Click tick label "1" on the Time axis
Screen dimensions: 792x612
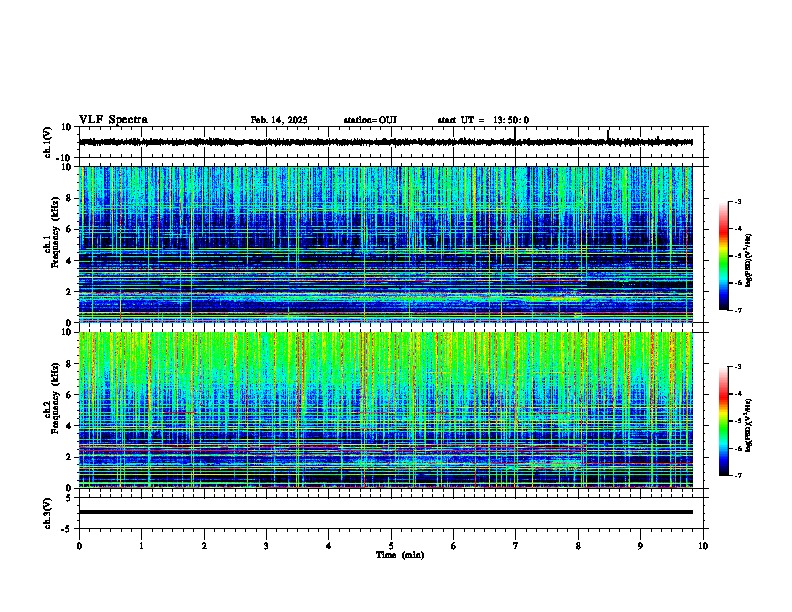click(x=141, y=546)
